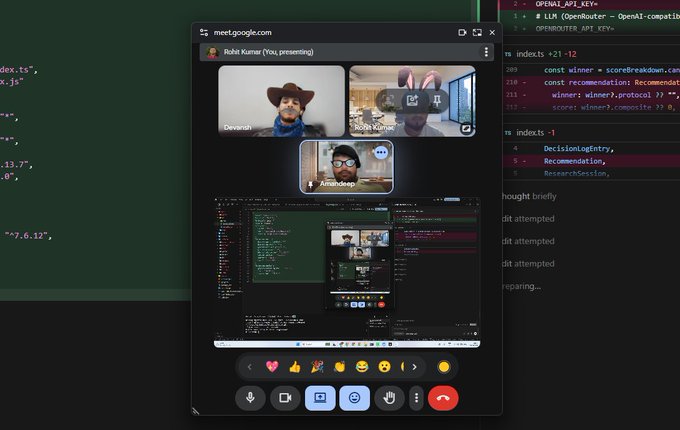This screenshot has width=680, height=430.
Task: Open more call options menu
Action: click(416, 398)
